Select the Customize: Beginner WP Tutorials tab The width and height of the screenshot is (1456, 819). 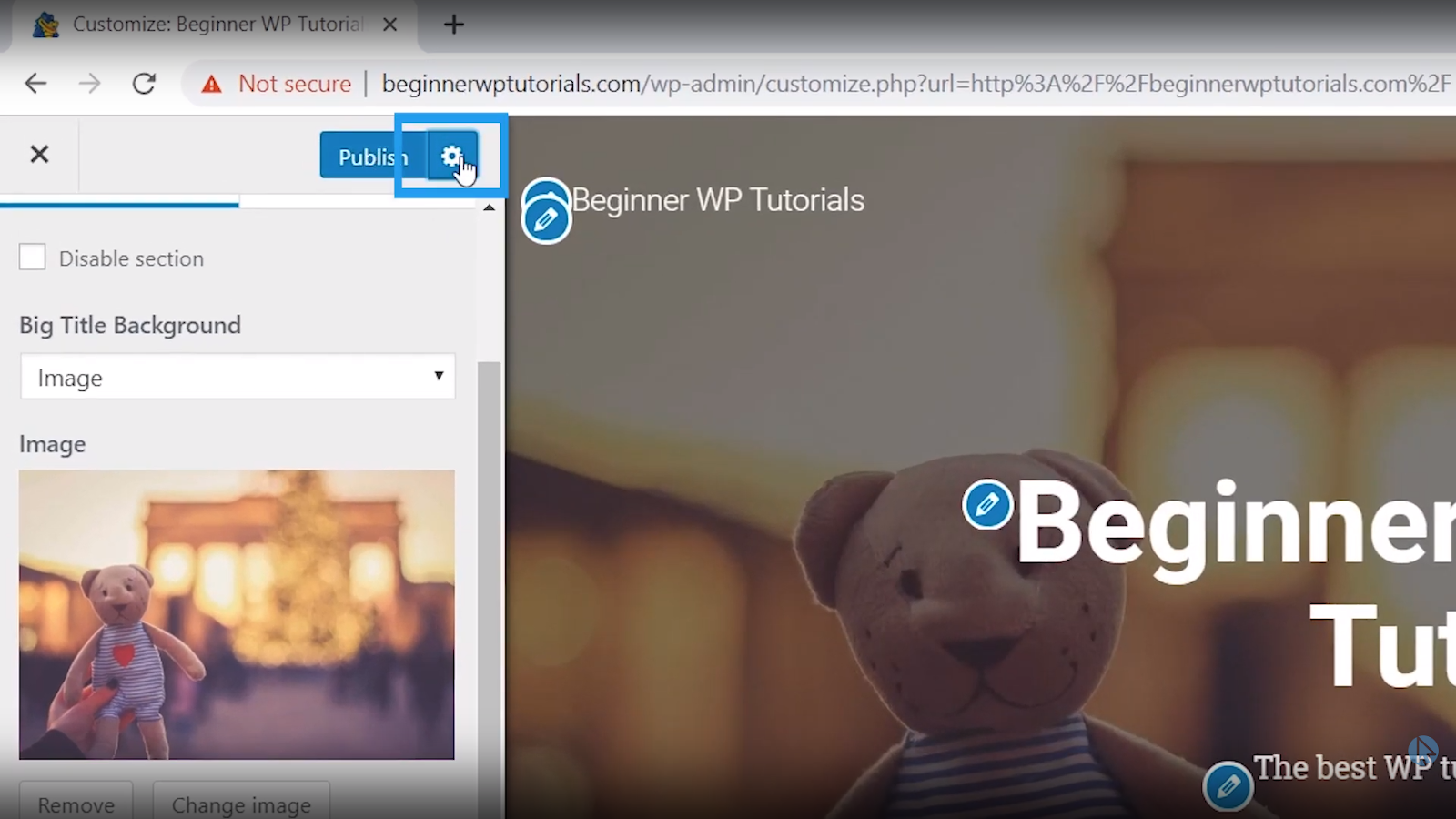point(215,25)
